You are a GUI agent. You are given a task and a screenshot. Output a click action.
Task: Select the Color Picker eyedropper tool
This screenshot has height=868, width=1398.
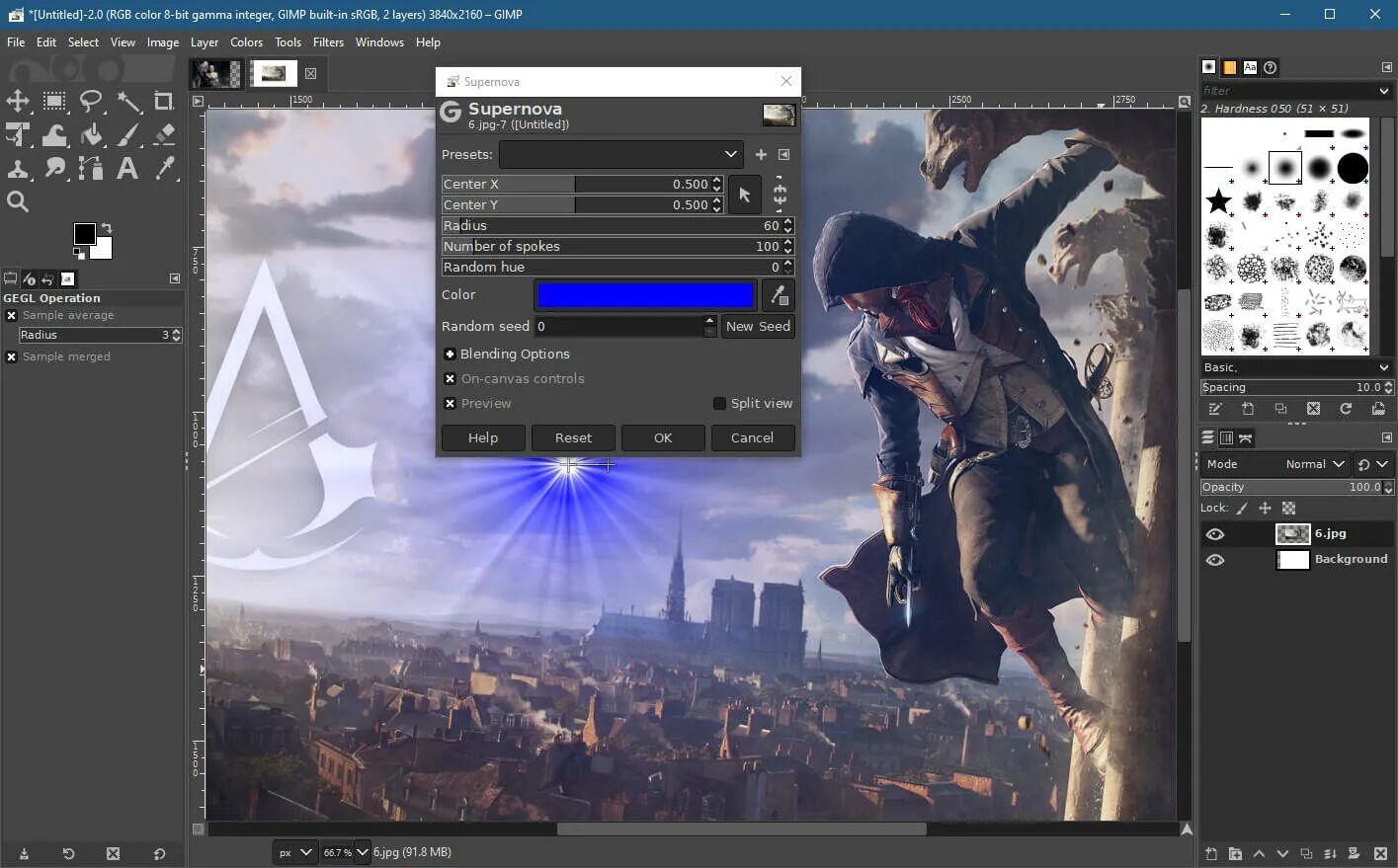coord(164,168)
